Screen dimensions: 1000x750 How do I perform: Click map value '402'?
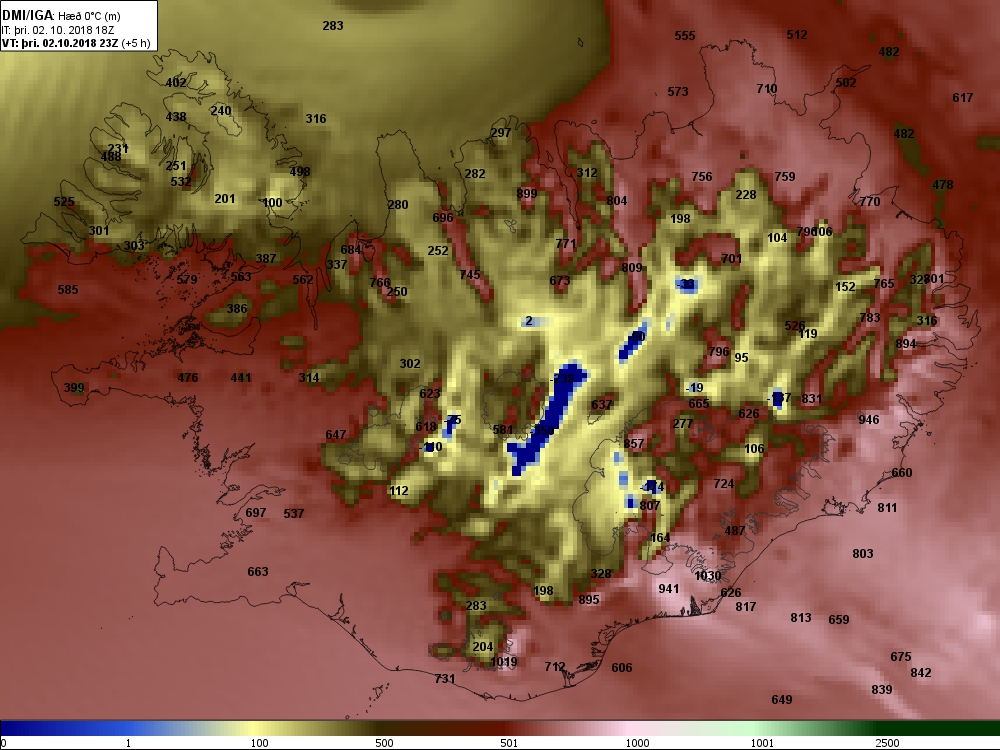(176, 82)
